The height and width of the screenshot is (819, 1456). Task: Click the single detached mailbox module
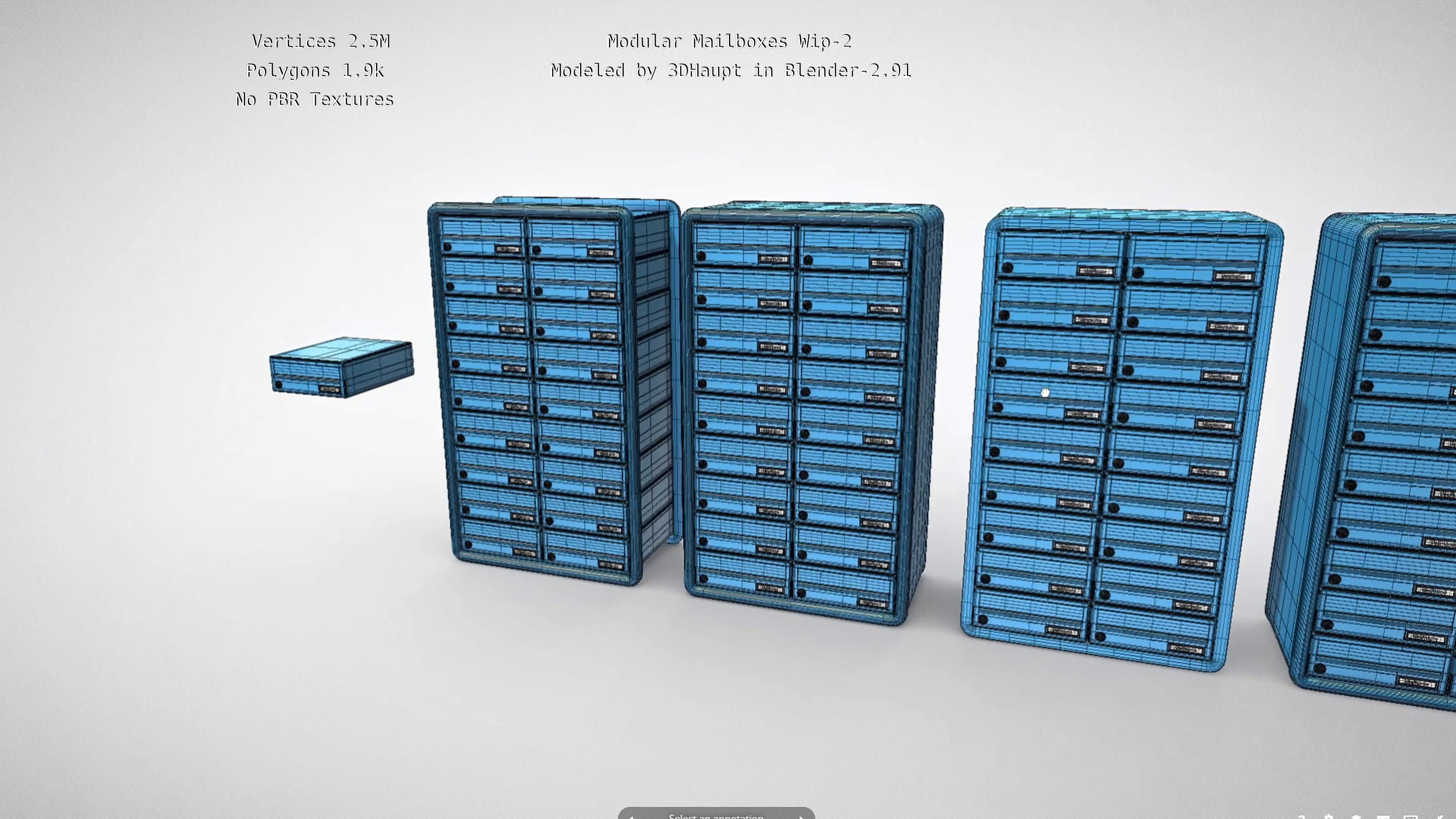click(x=341, y=367)
